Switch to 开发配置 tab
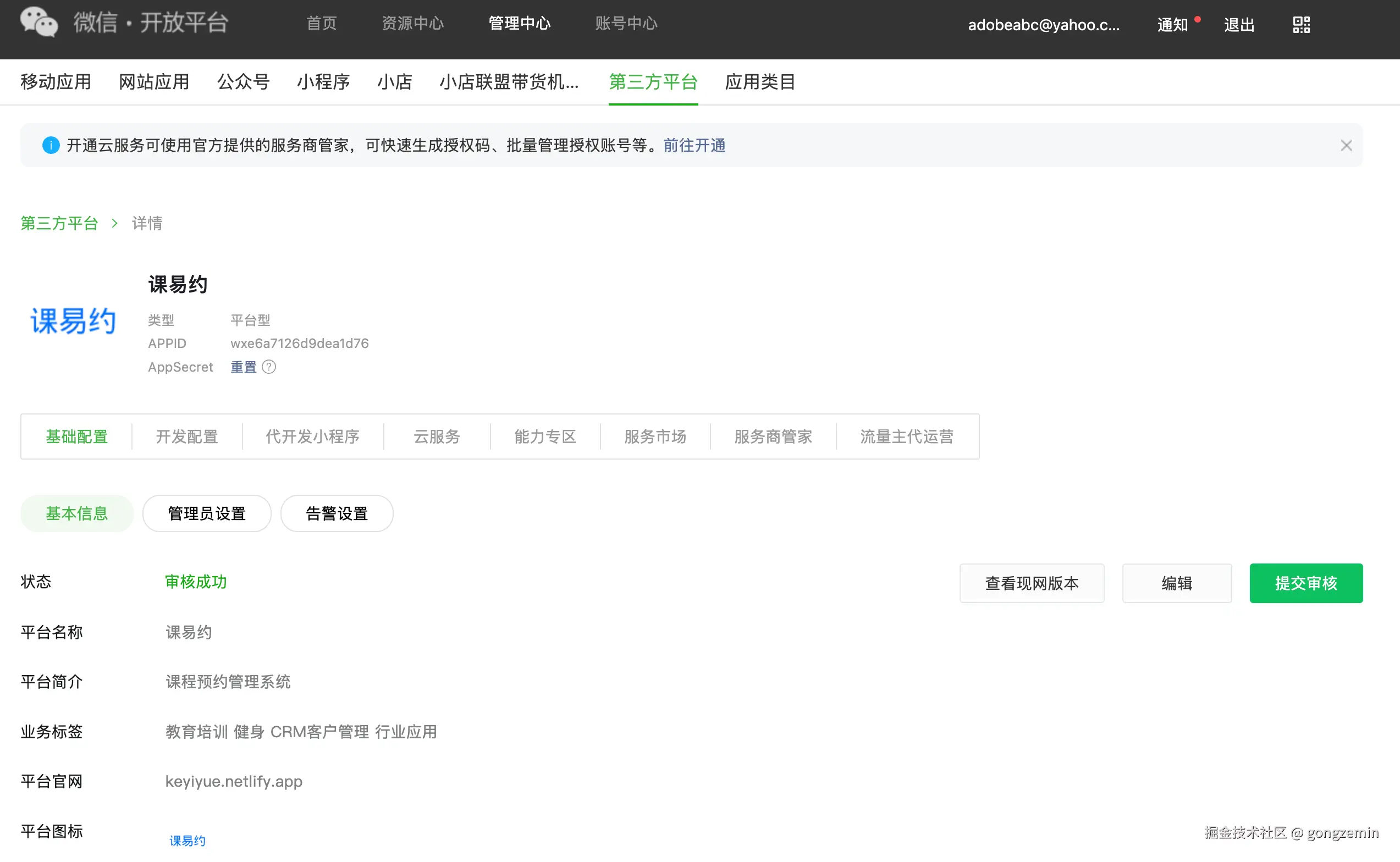 [x=186, y=436]
